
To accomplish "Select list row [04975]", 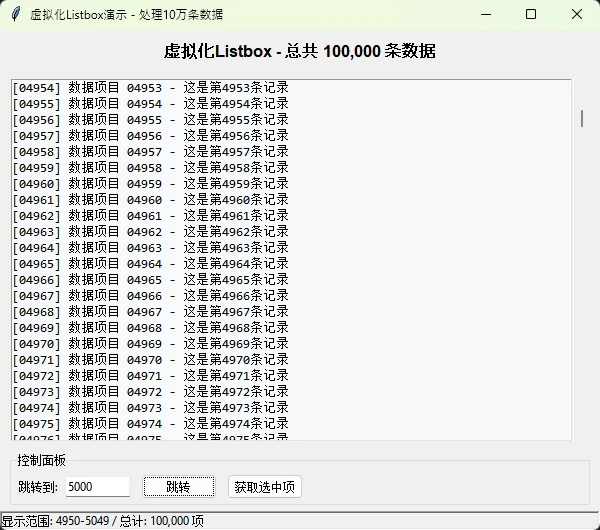I will (150, 424).
